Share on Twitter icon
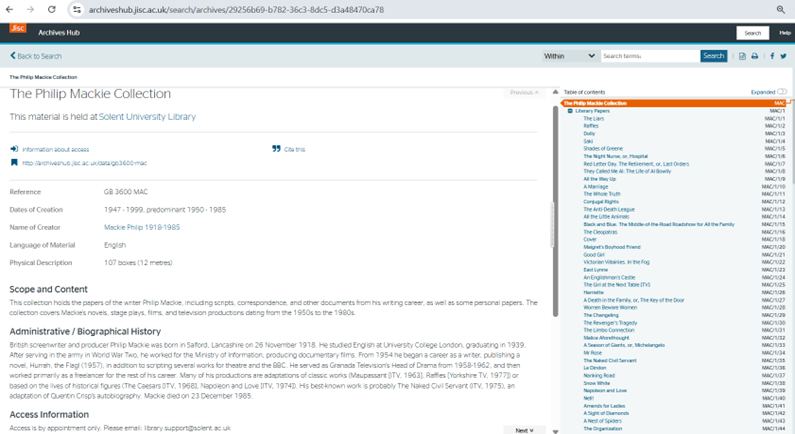Viewport: 795px width, 434px height. [783, 56]
